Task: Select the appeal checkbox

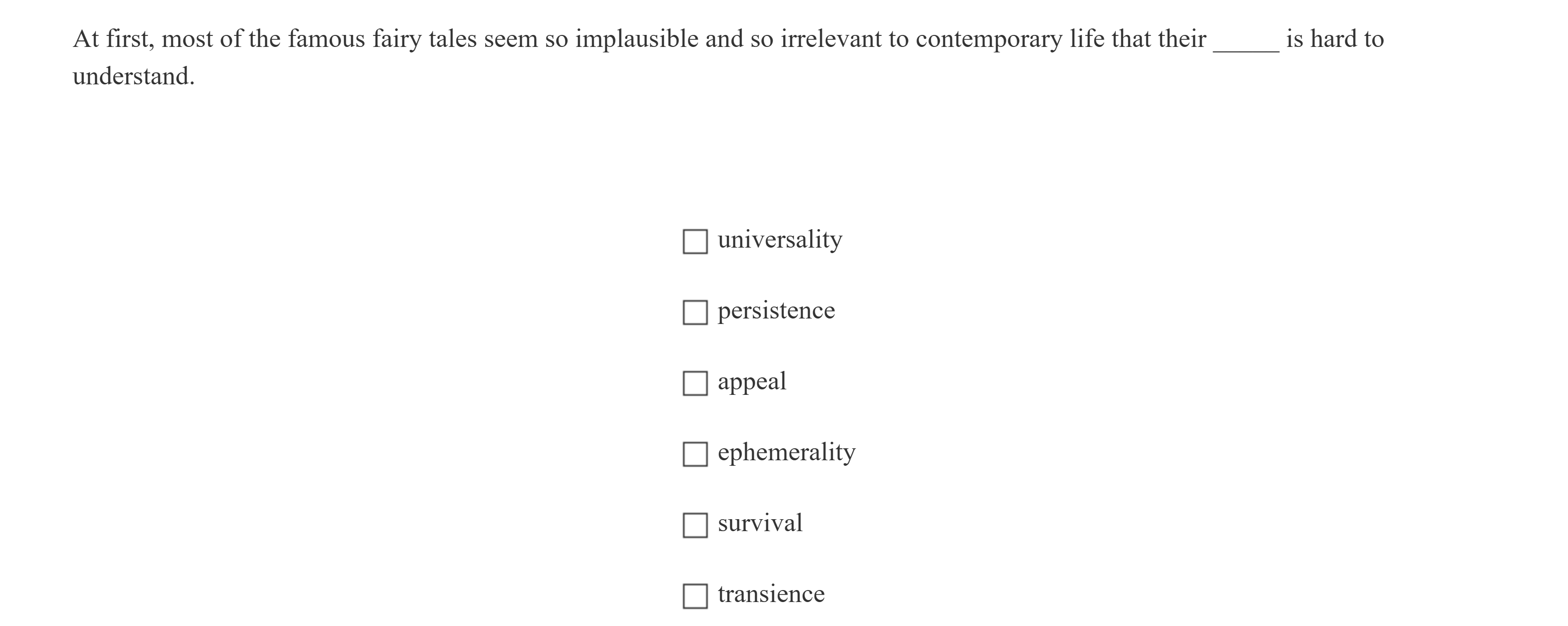Action: pyautogui.click(x=694, y=384)
